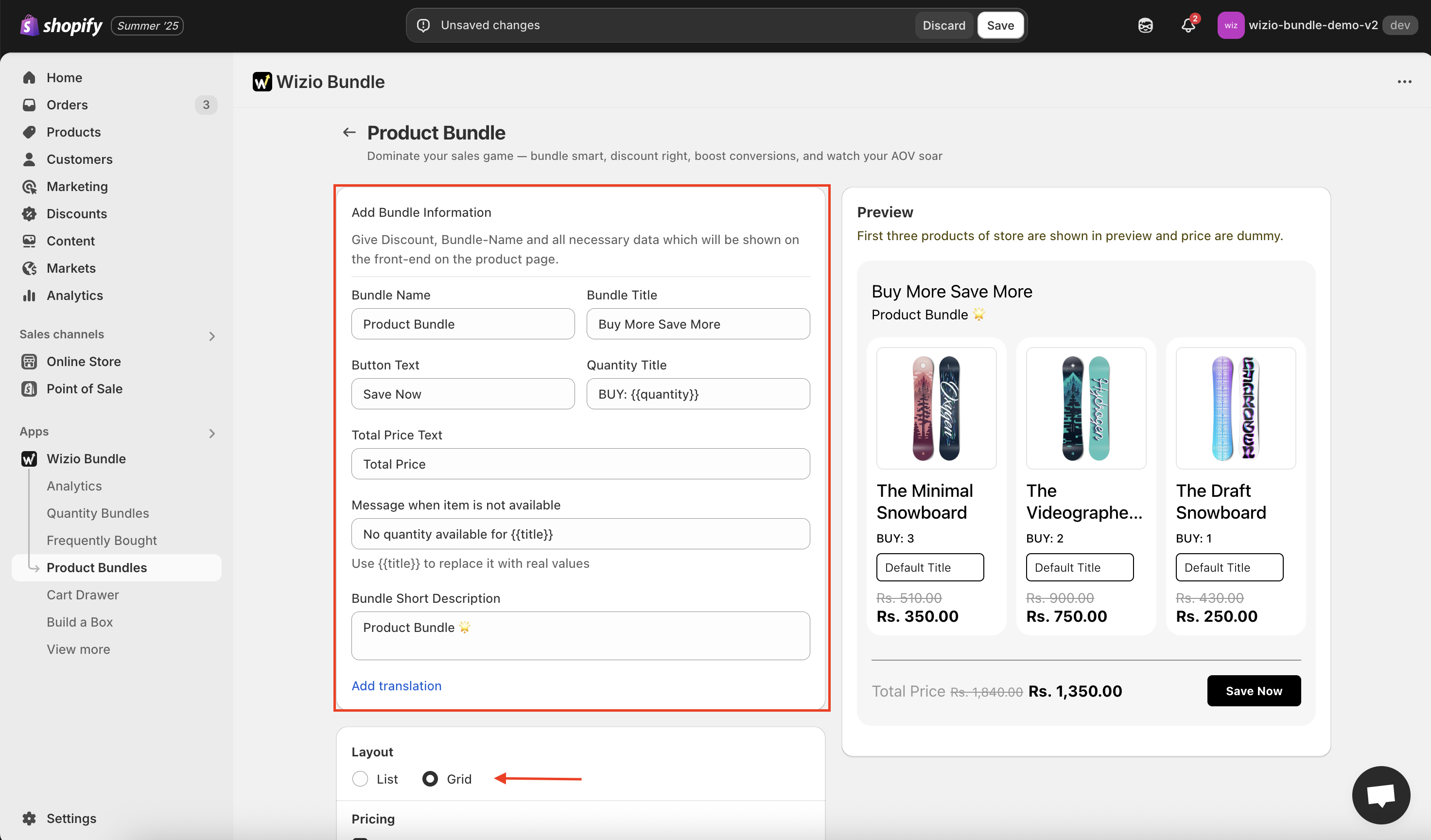Click the Unsaved changes alert icon

[423, 25]
